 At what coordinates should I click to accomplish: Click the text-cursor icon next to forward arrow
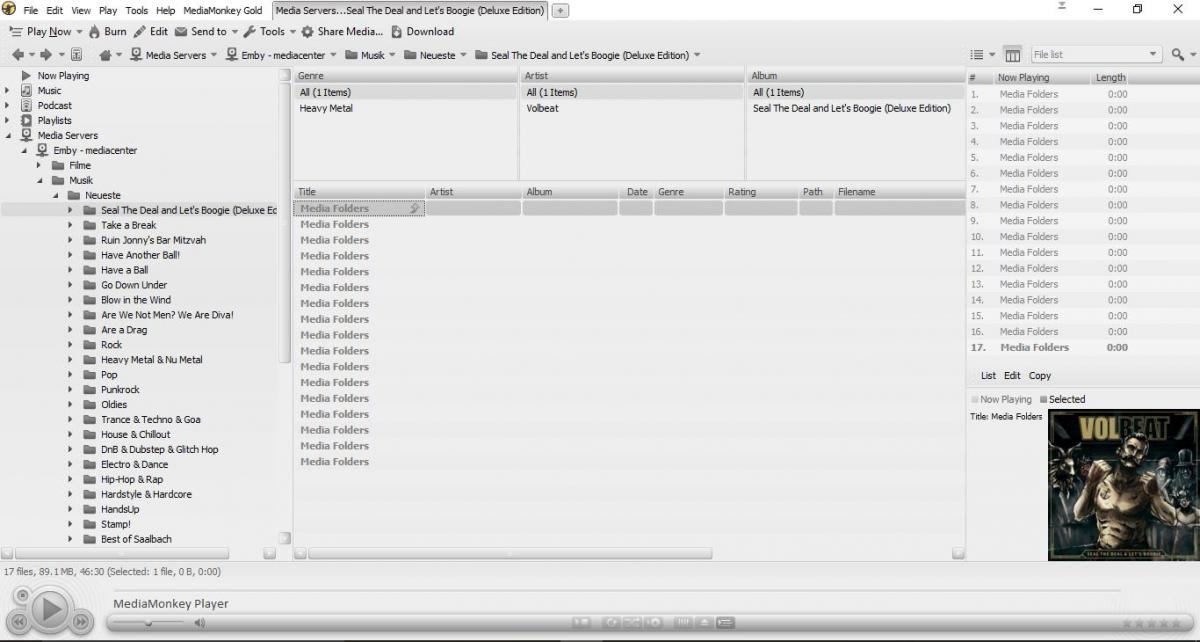tap(76, 55)
